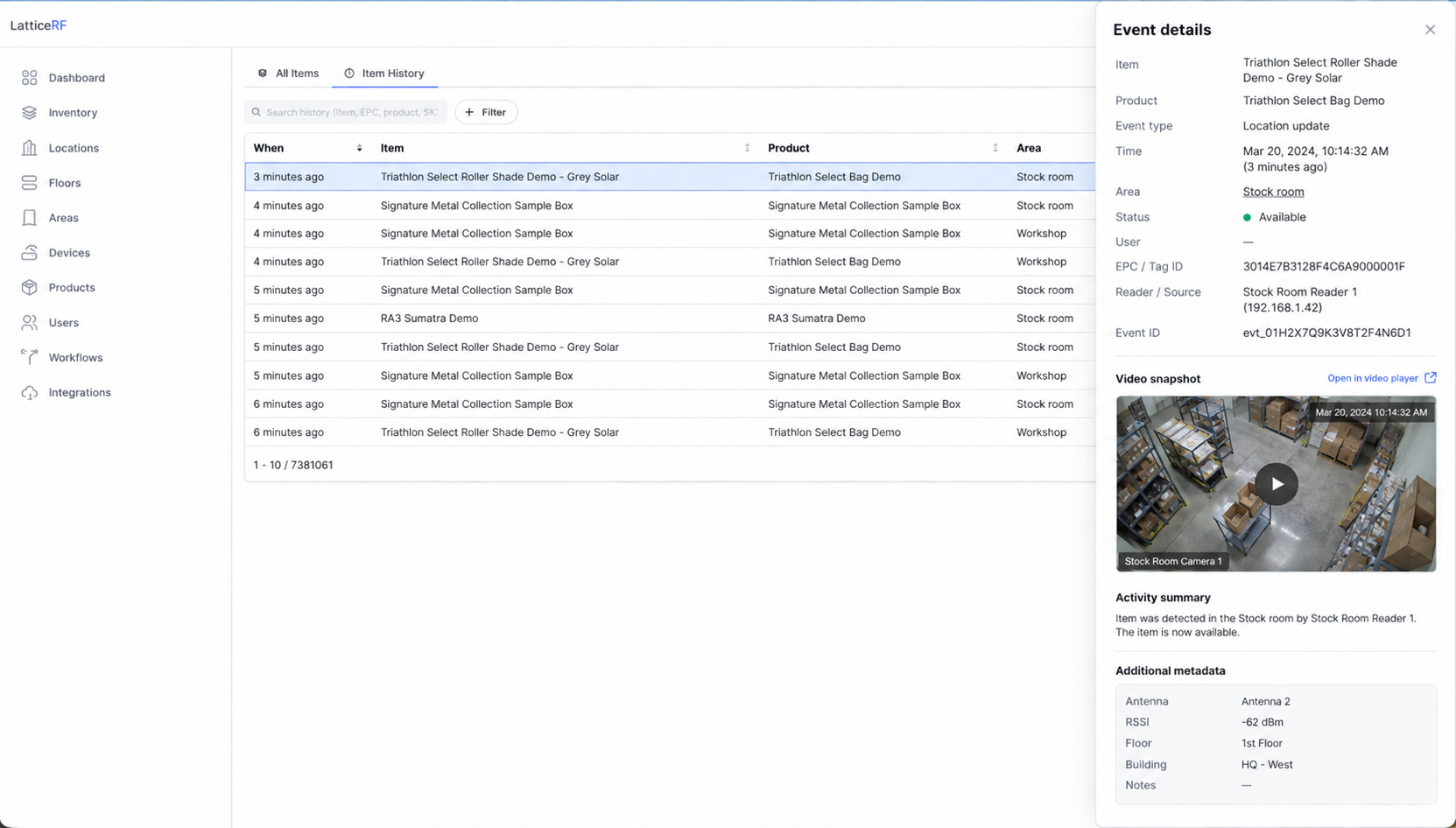
Task: Click the Locations building icon
Action: (x=29, y=148)
